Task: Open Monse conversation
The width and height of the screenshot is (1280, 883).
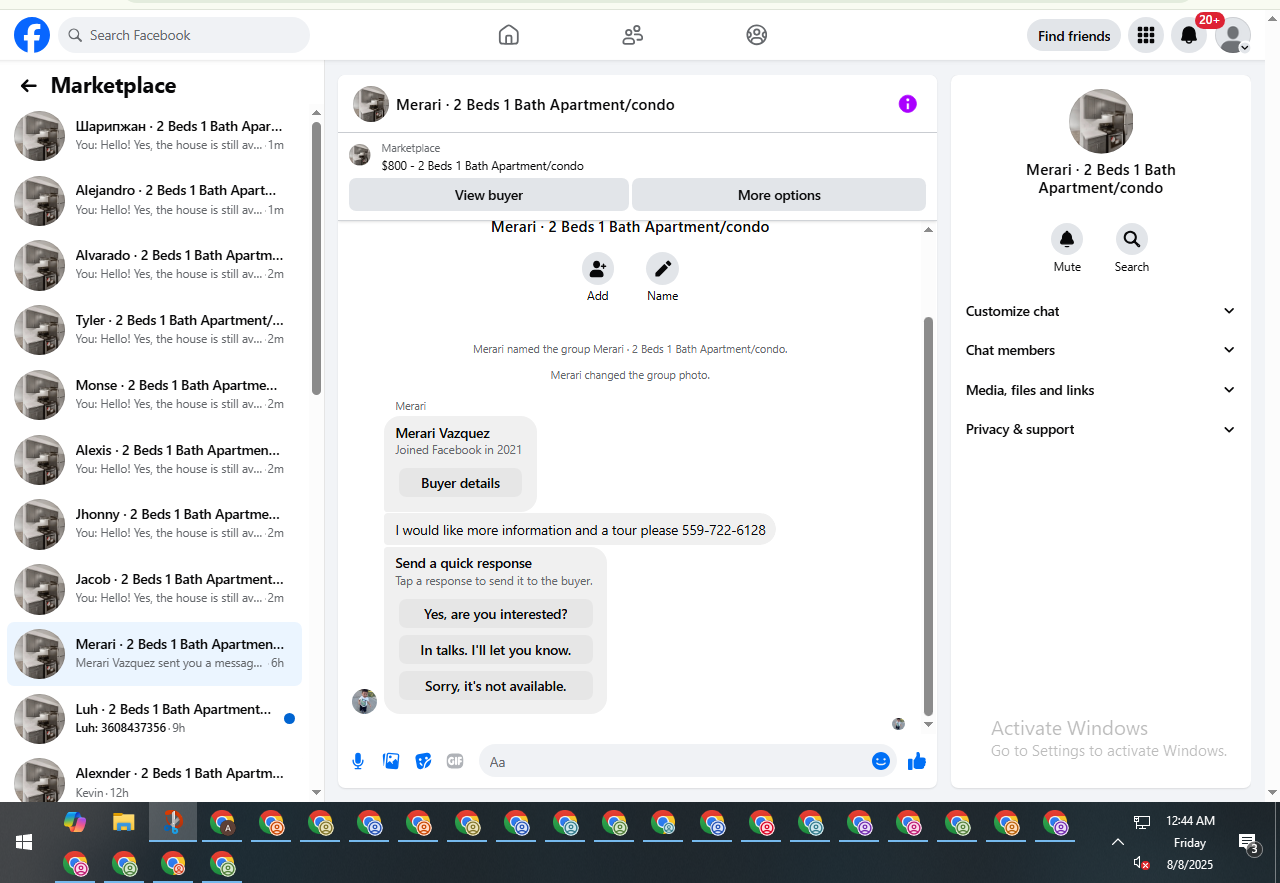Action: 154,395
